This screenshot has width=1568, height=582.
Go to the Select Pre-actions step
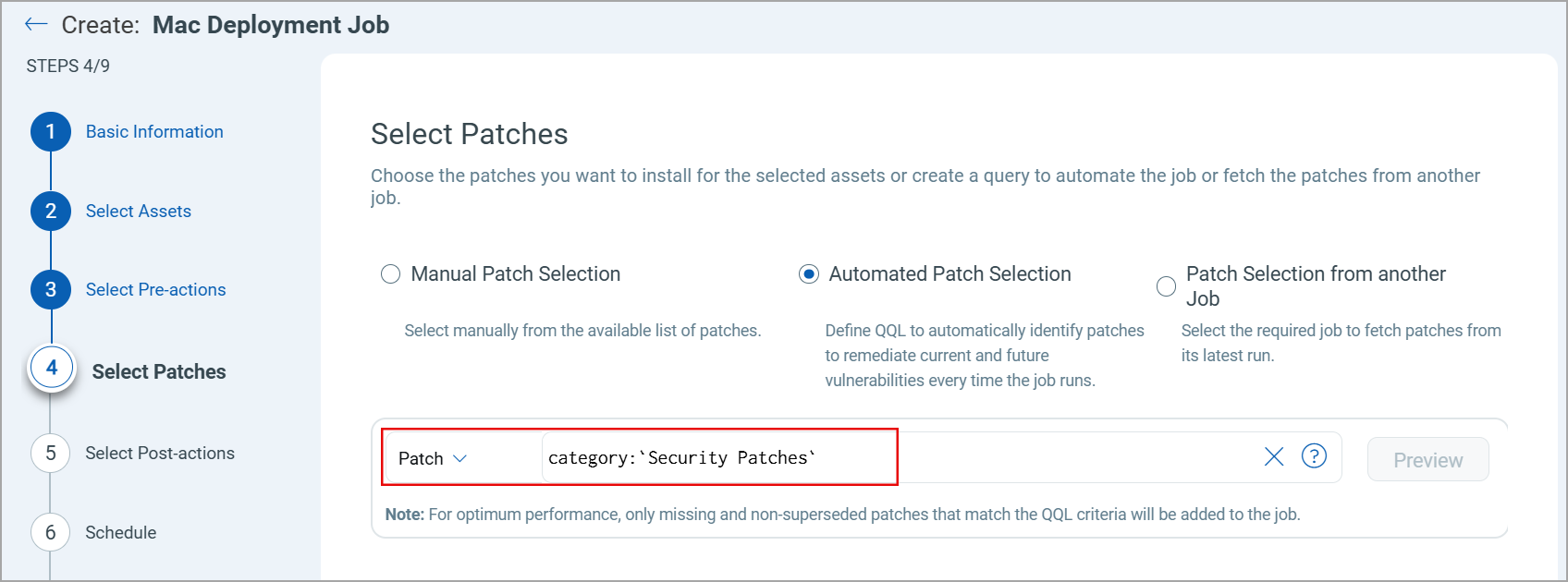(155, 289)
